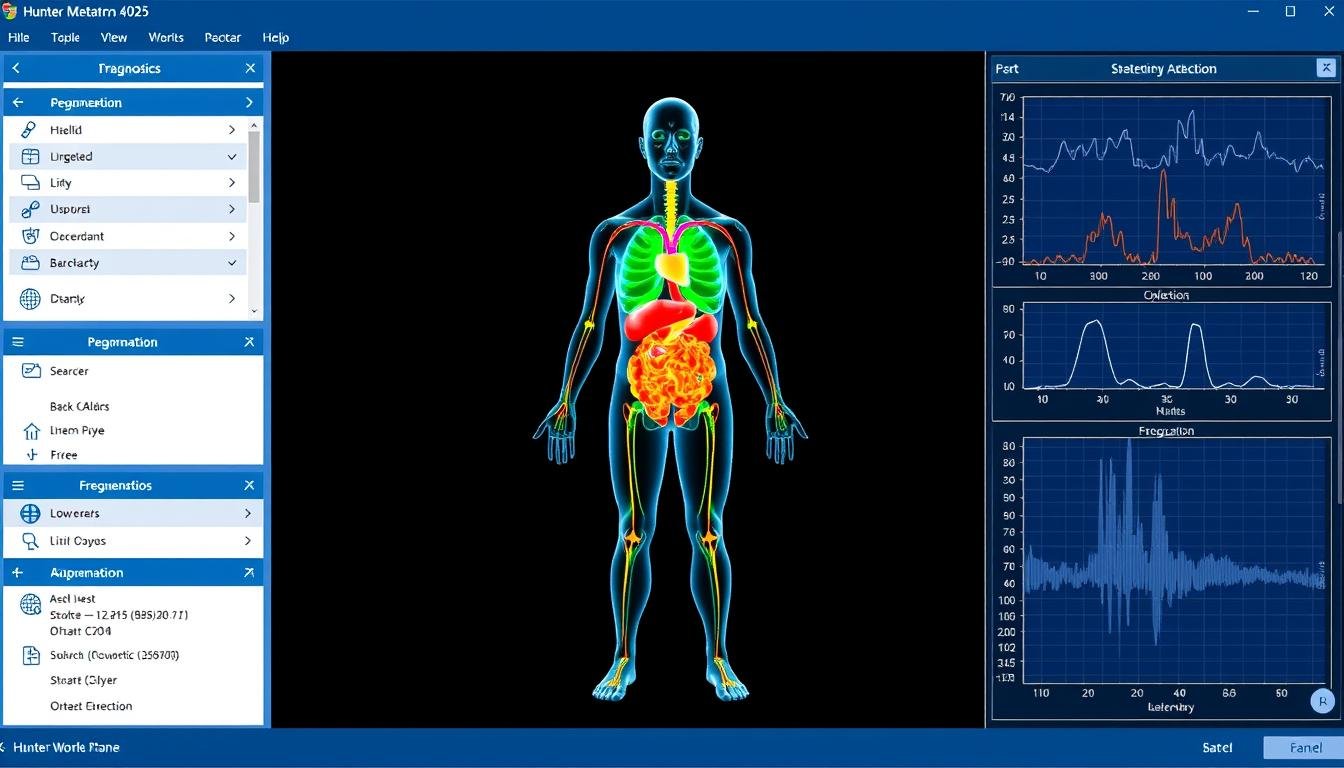Collapse the Urgeted item chevron
Screen dimensions: 1344x768
point(232,157)
